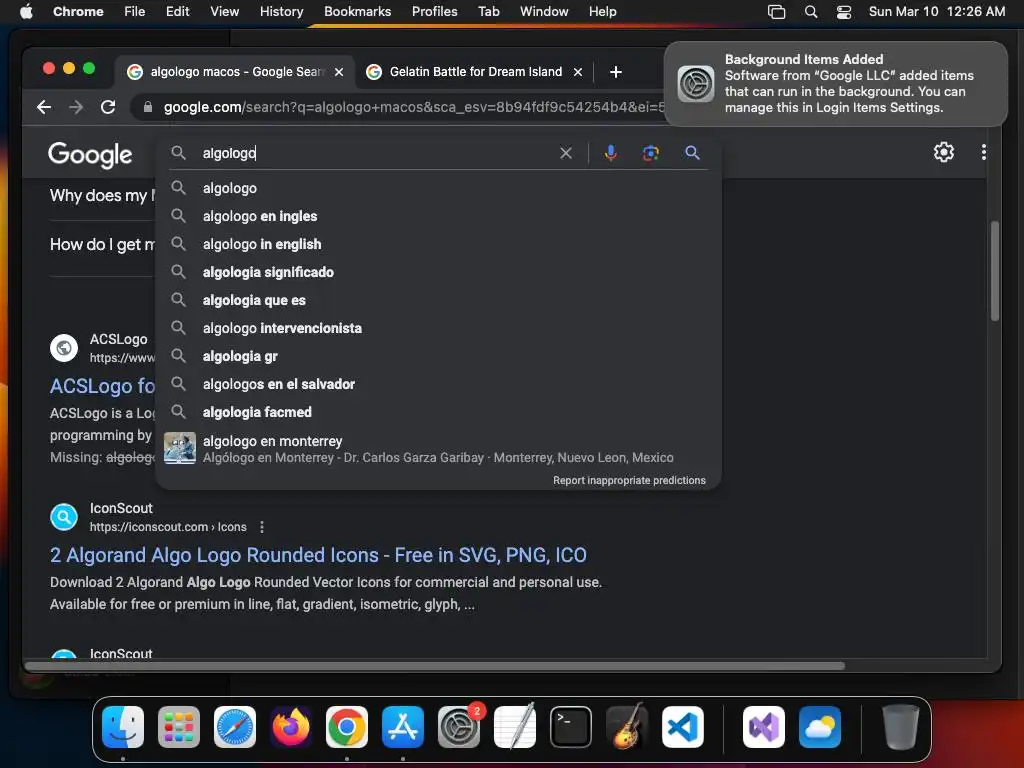This screenshot has width=1024, height=768.
Task: Open System Settings from the Dock
Action: 459,727
